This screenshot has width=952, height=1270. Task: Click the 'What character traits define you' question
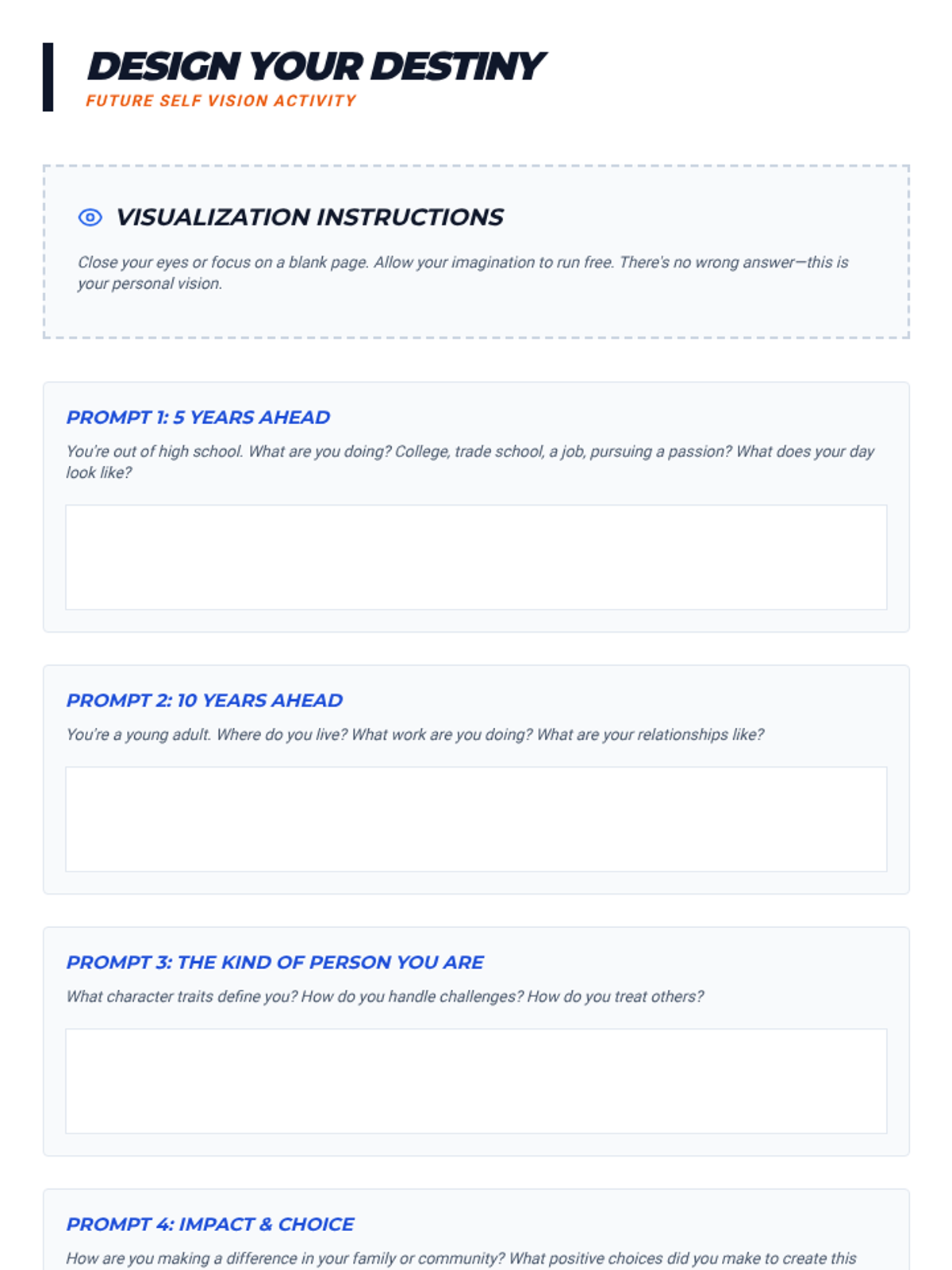(385, 997)
